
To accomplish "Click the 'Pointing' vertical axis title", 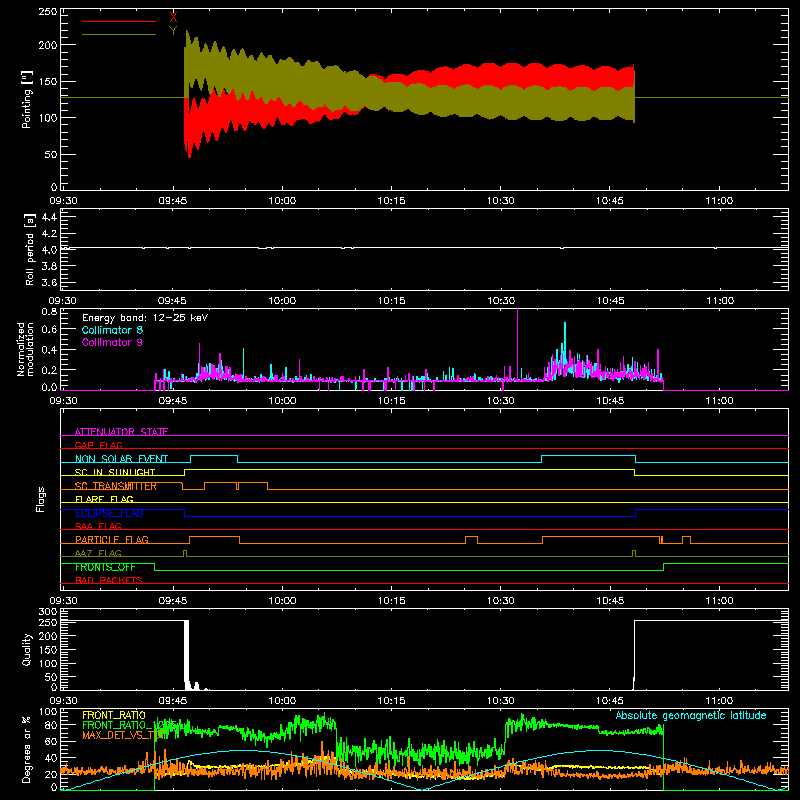I will [27, 99].
